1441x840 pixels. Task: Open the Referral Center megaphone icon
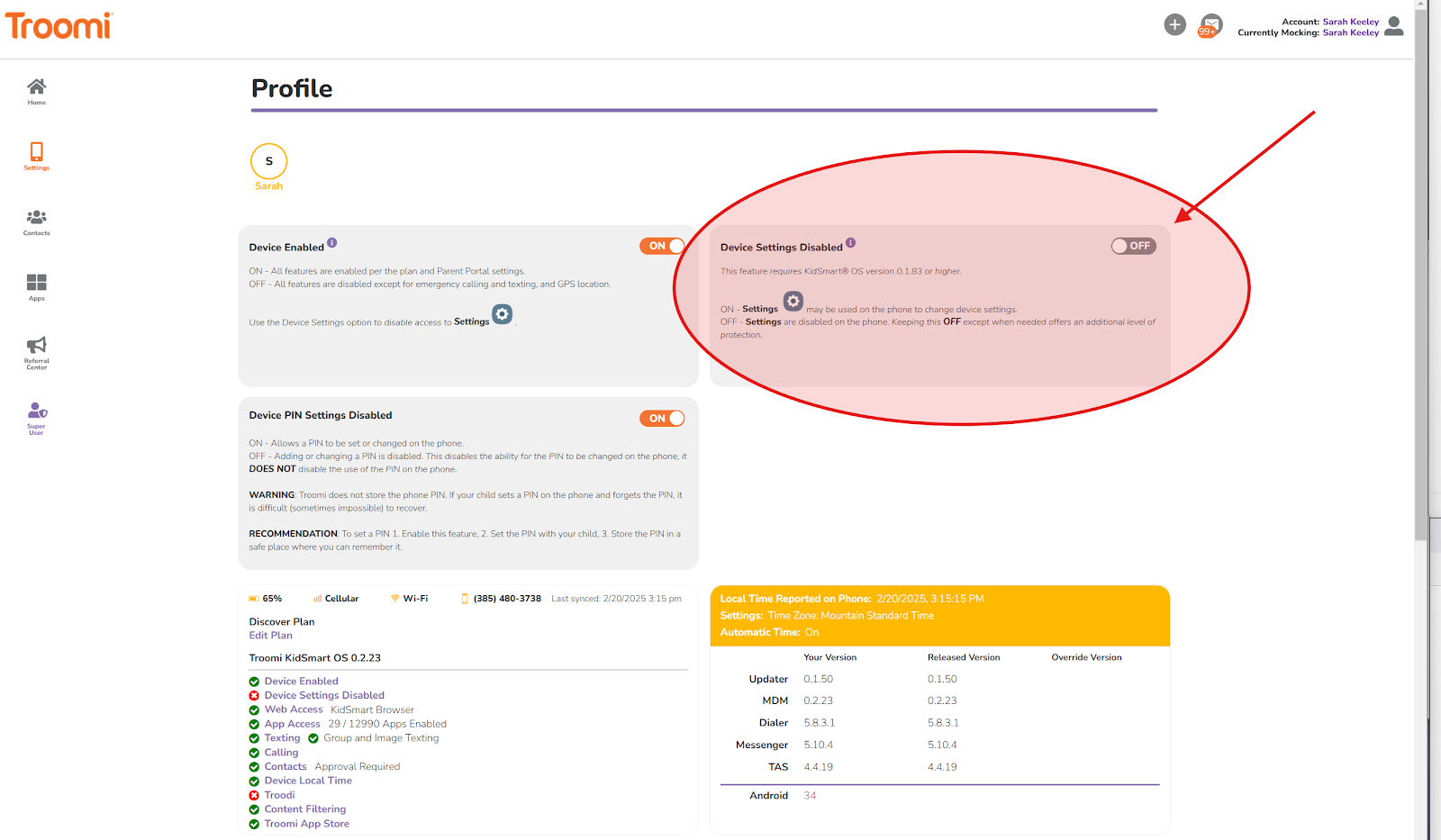coord(36,352)
